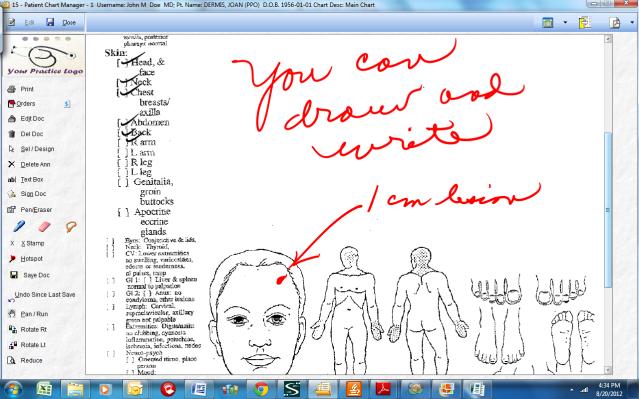Open the Edit menu in top toolbar
Screen dimensions: 639x399
coord(29,22)
